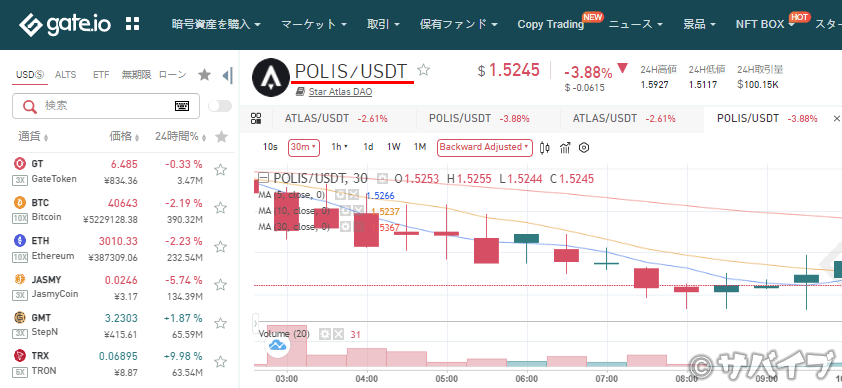Favorite the GT GateToken row star

coord(220,170)
